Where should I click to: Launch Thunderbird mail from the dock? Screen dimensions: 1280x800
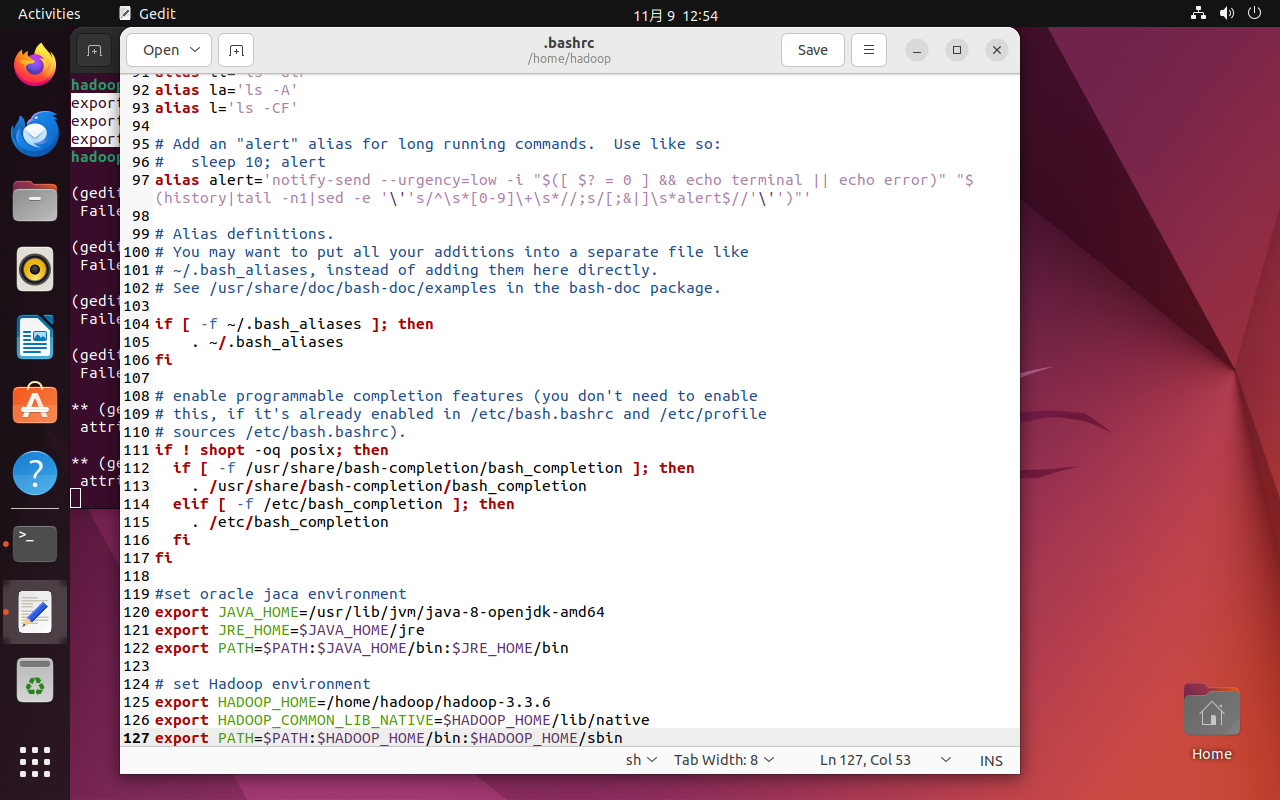pyautogui.click(x=35, y=133)
